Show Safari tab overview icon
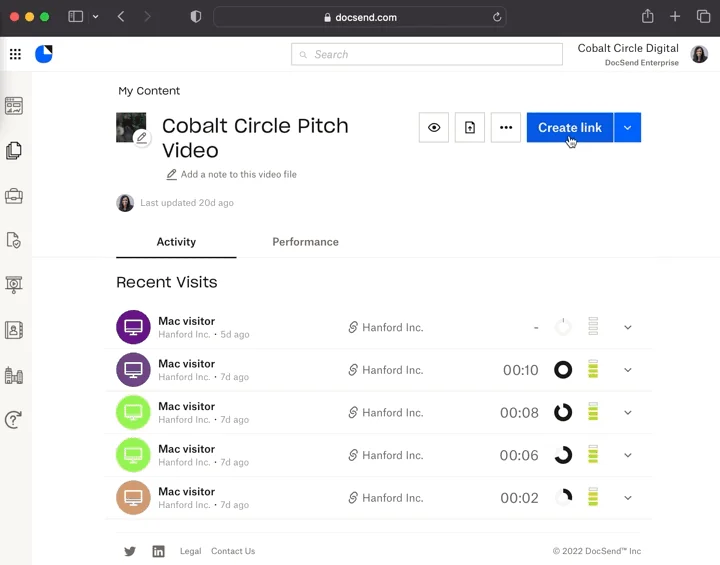The image size is (720, 565). tap(703, 17)
